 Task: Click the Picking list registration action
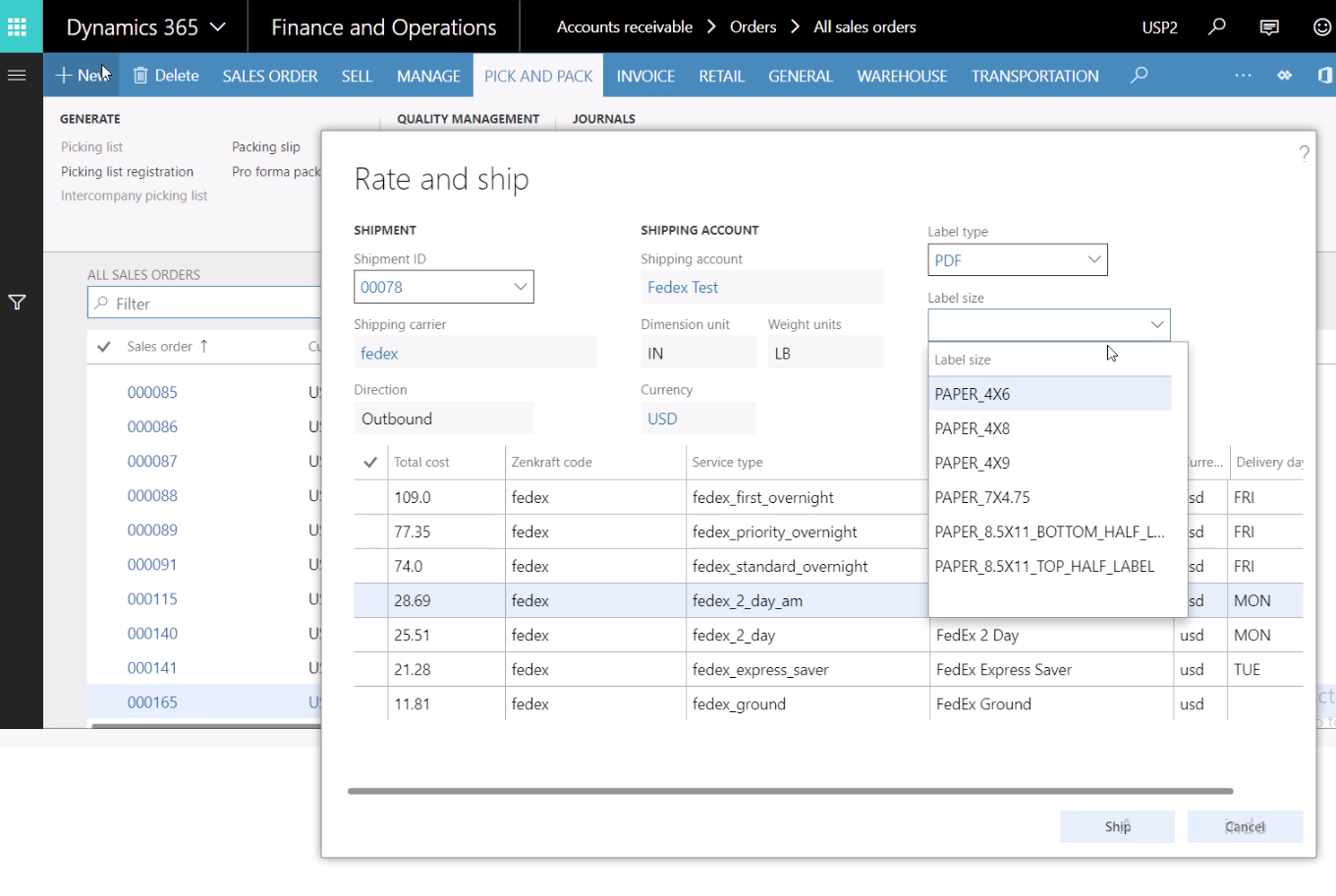coord(127,171)
